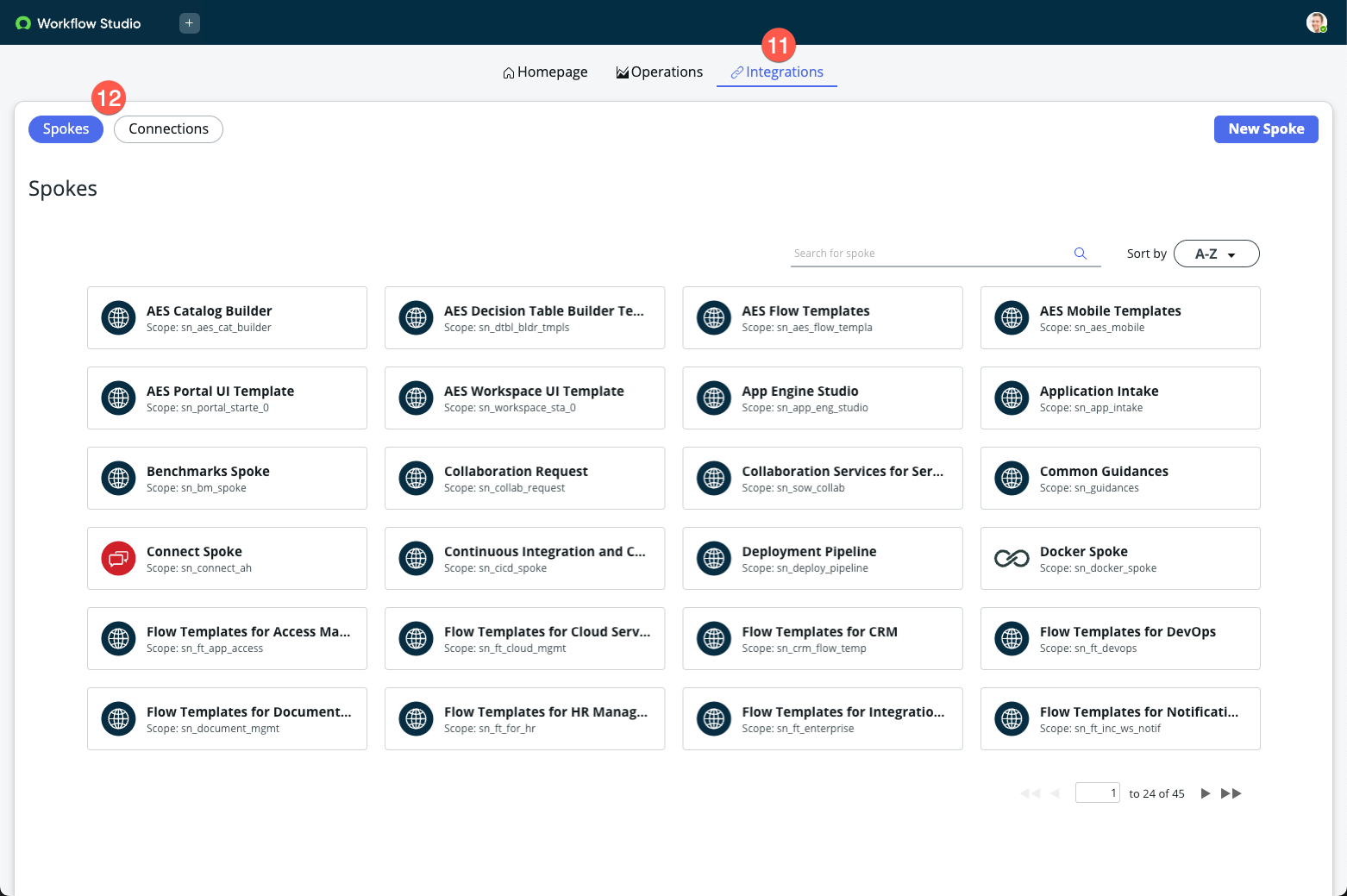
Task: Open Flow Templates for Cloud Serv... card
Action: click(x=524, y=639)
